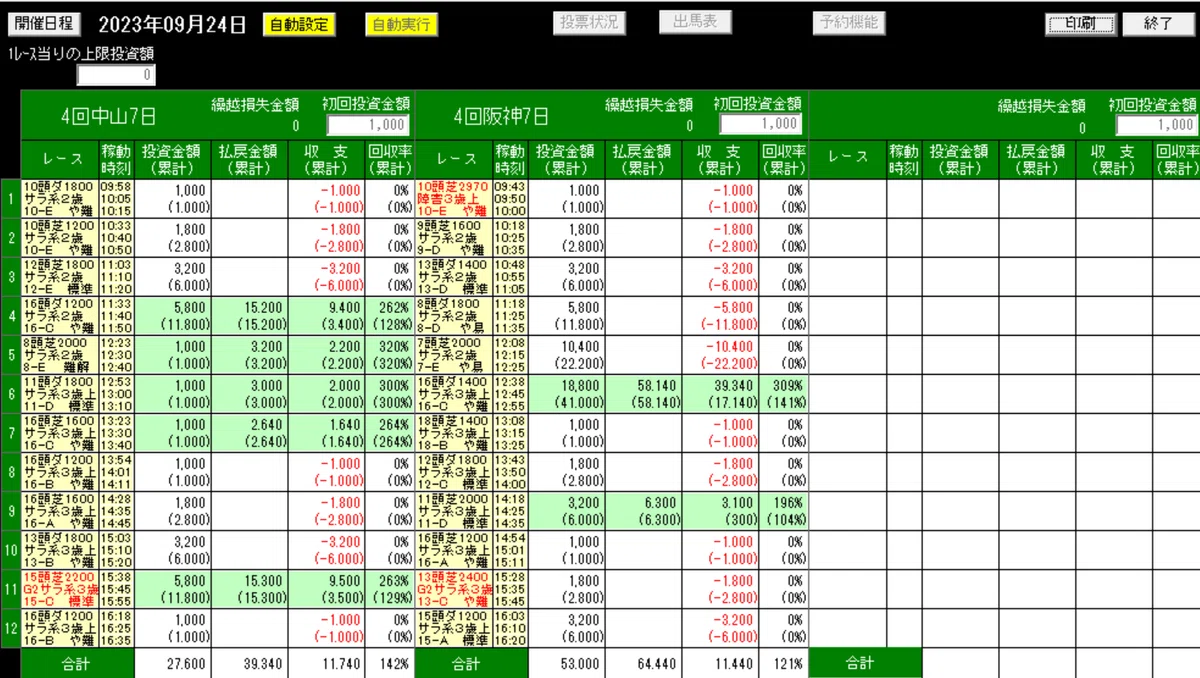Viewport: 1200px width, 678px height.
Task: Select row number 6 header on left
Action: pos(10,394)
